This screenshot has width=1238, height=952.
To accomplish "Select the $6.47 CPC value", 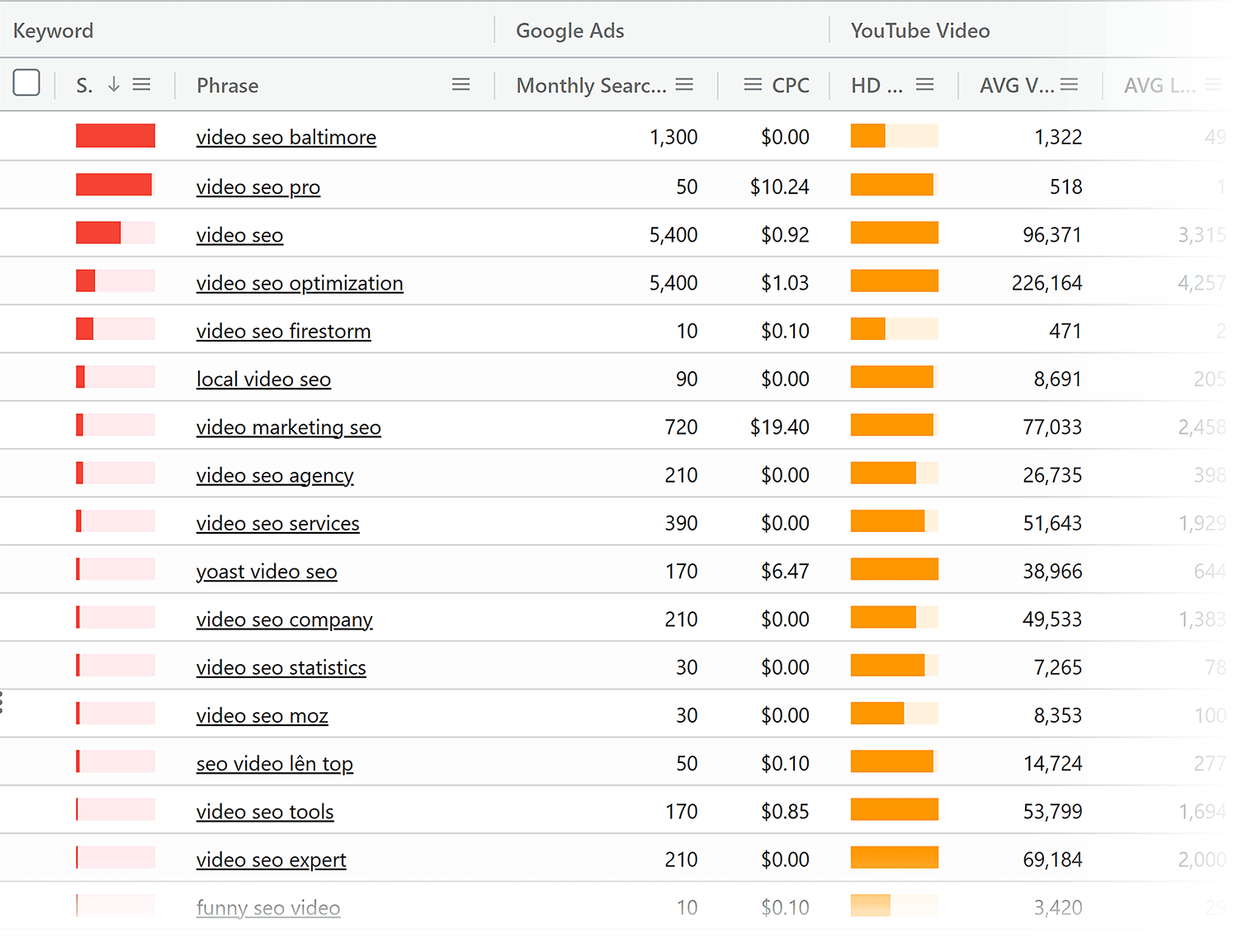I will tap(785, 572).
